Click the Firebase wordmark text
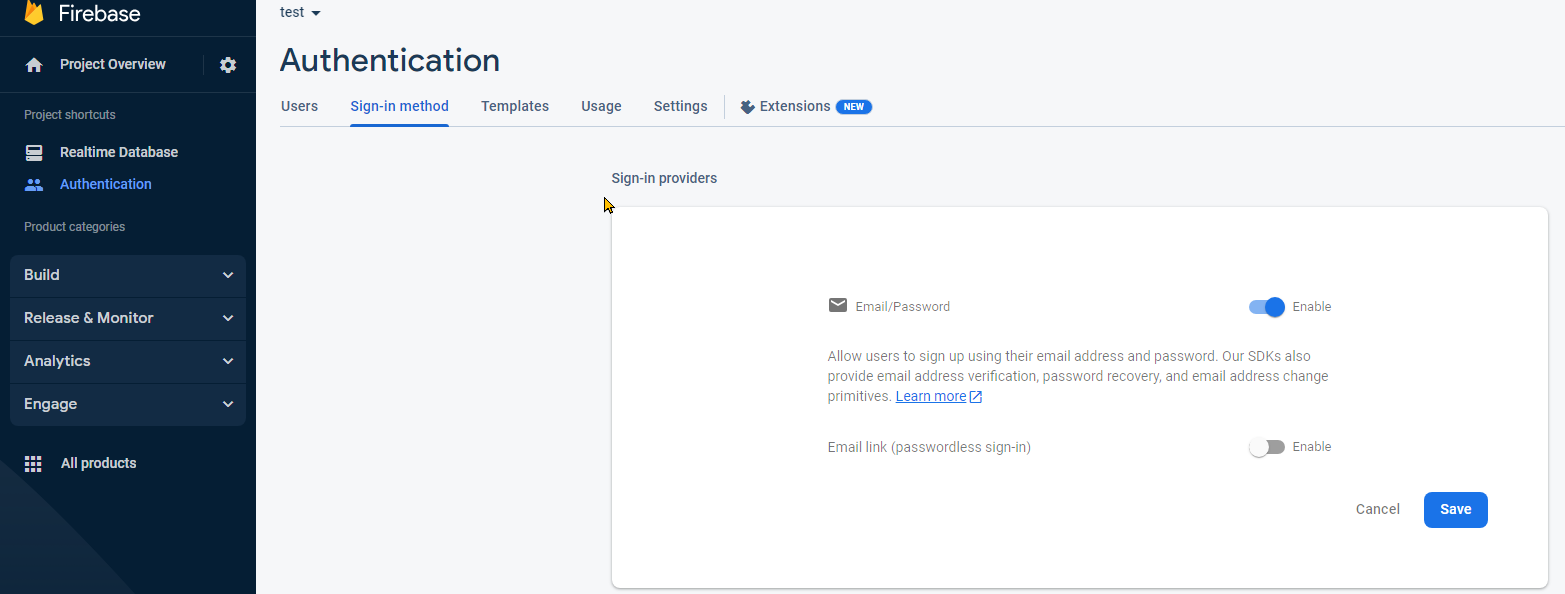 point(99,14)
